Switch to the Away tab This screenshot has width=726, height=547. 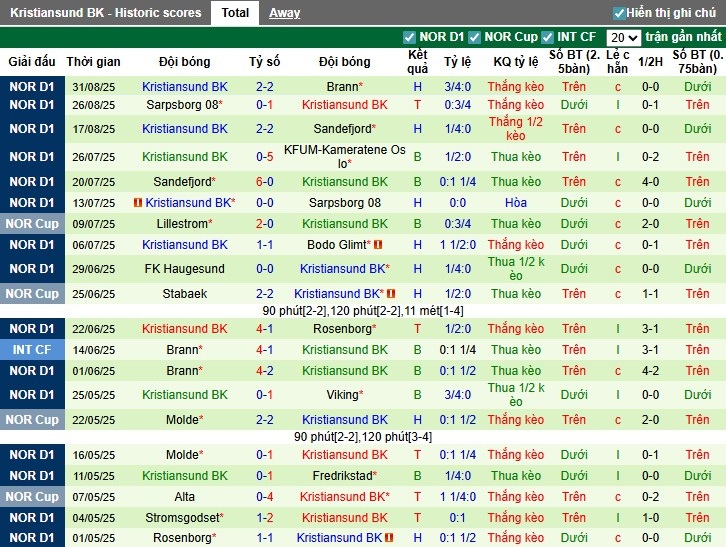coord(284,13)
